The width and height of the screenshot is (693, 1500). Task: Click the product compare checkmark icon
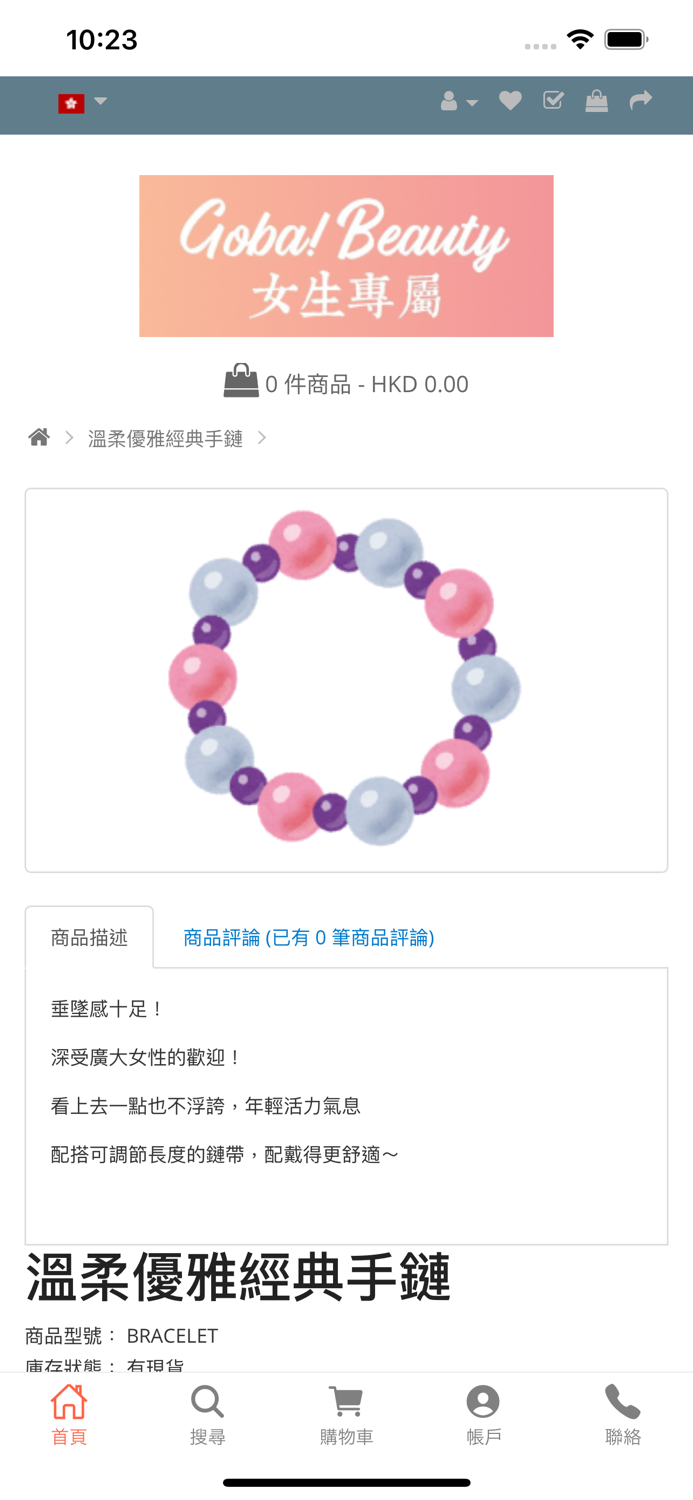coord(553,100)
